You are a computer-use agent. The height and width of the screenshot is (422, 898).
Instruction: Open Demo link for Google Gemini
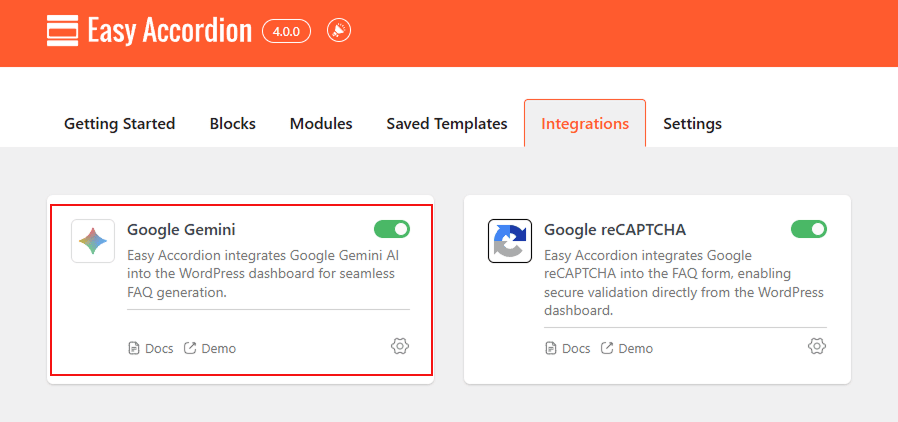[x=210, y=349]
